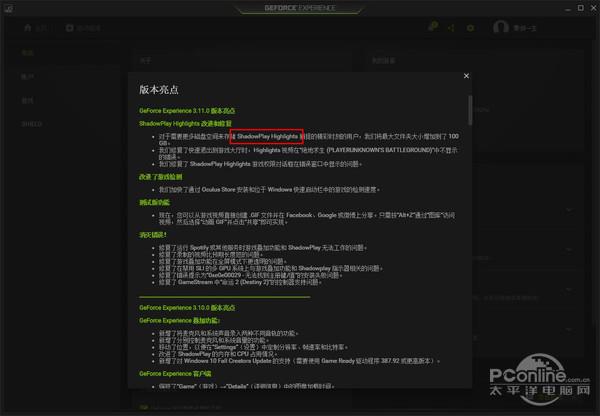This screenshot has height=416, width=600.
Task: Open the notifications icon in top bar
Action: [x=432, y=27]
